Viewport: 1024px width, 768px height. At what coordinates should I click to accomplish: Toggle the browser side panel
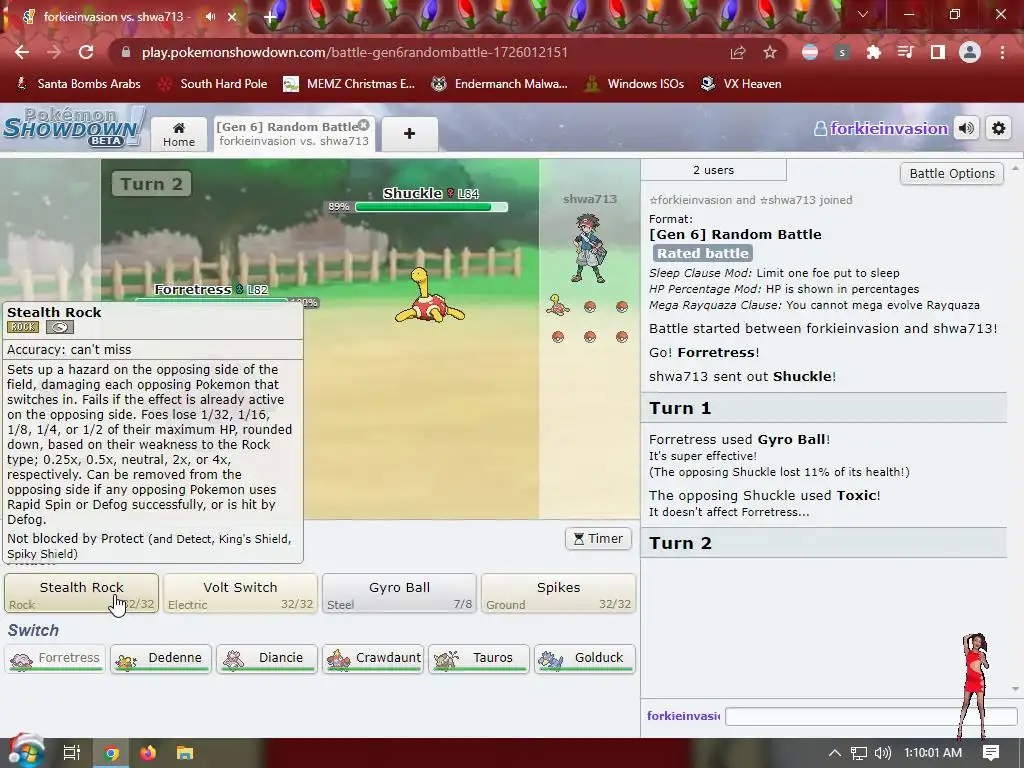coord(938,52)
